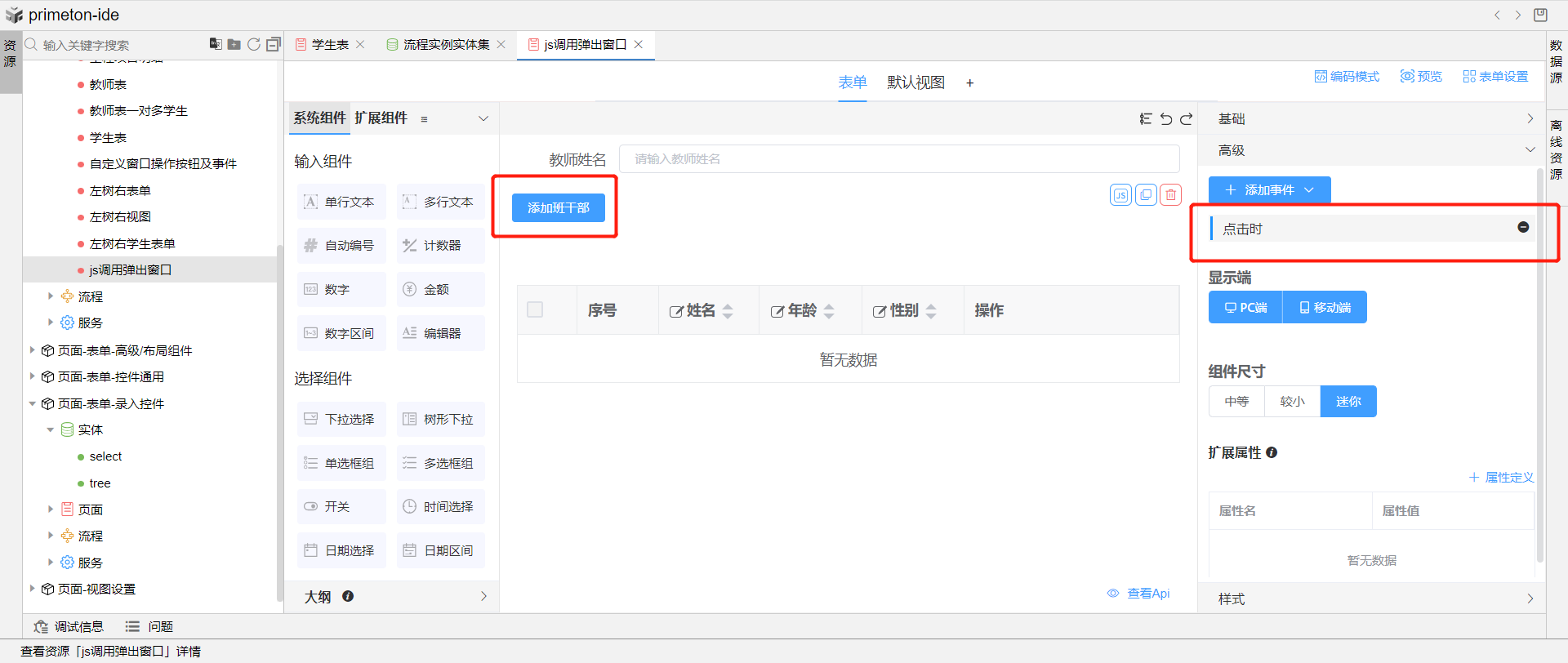Screen dimensions: 1568x663
Task: Copy the selected component using duplicate icon
Action: coord(1146,195)
